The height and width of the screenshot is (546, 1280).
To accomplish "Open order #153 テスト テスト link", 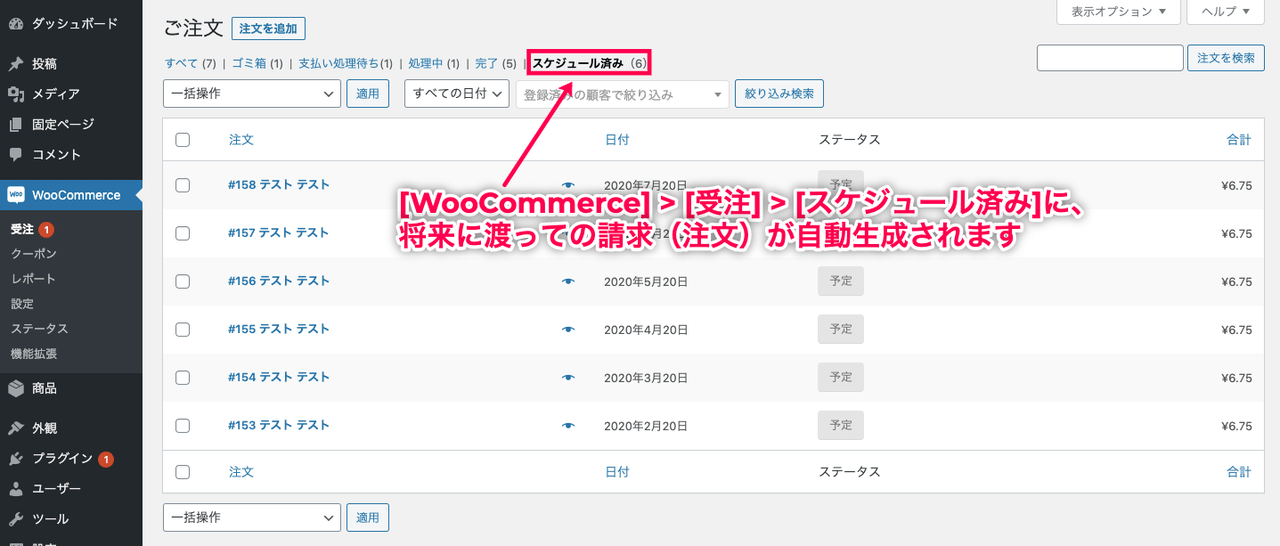I will [x=279, y=425].
